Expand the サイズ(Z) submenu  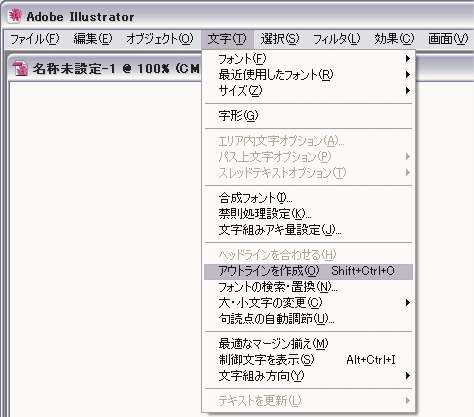point(308,91)
